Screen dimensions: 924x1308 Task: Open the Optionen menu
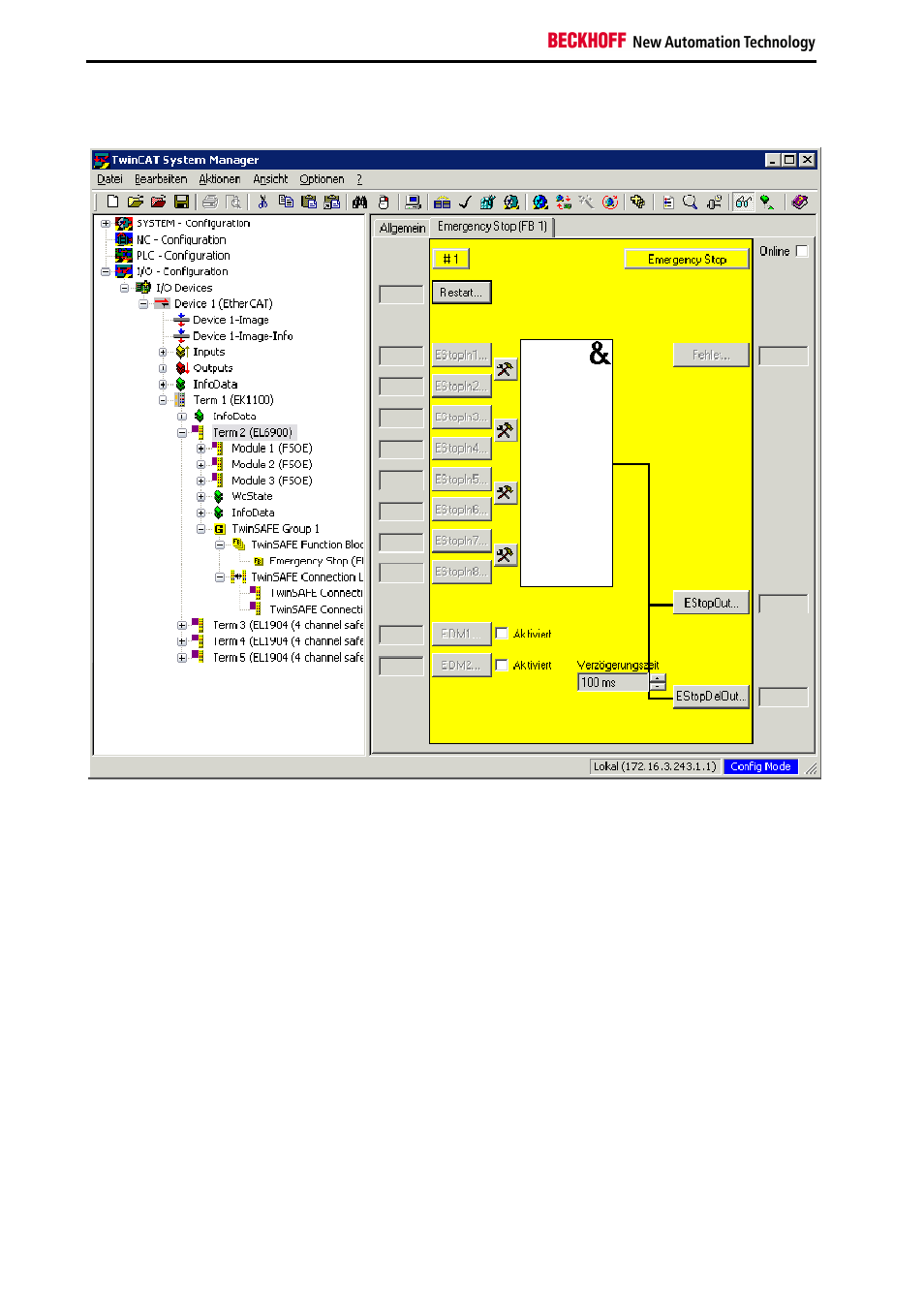[x=322, y=179]
